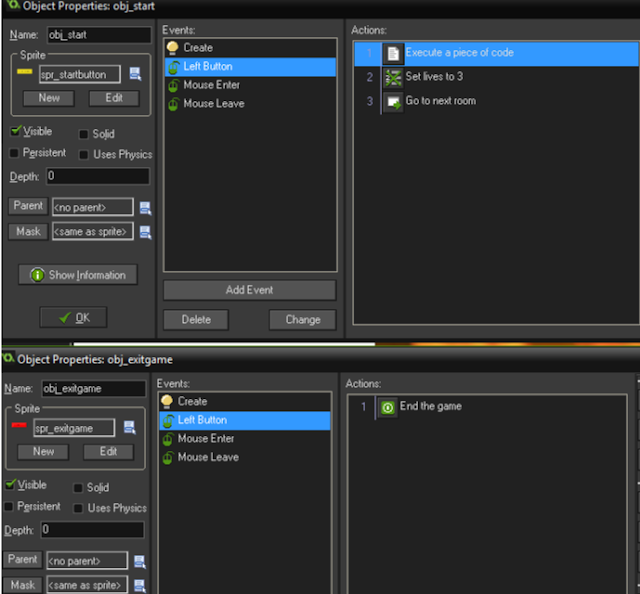640x594 pixels.
Task: Toggle Solid checkbox in obj_exitgame window
Action: [78, 487]
